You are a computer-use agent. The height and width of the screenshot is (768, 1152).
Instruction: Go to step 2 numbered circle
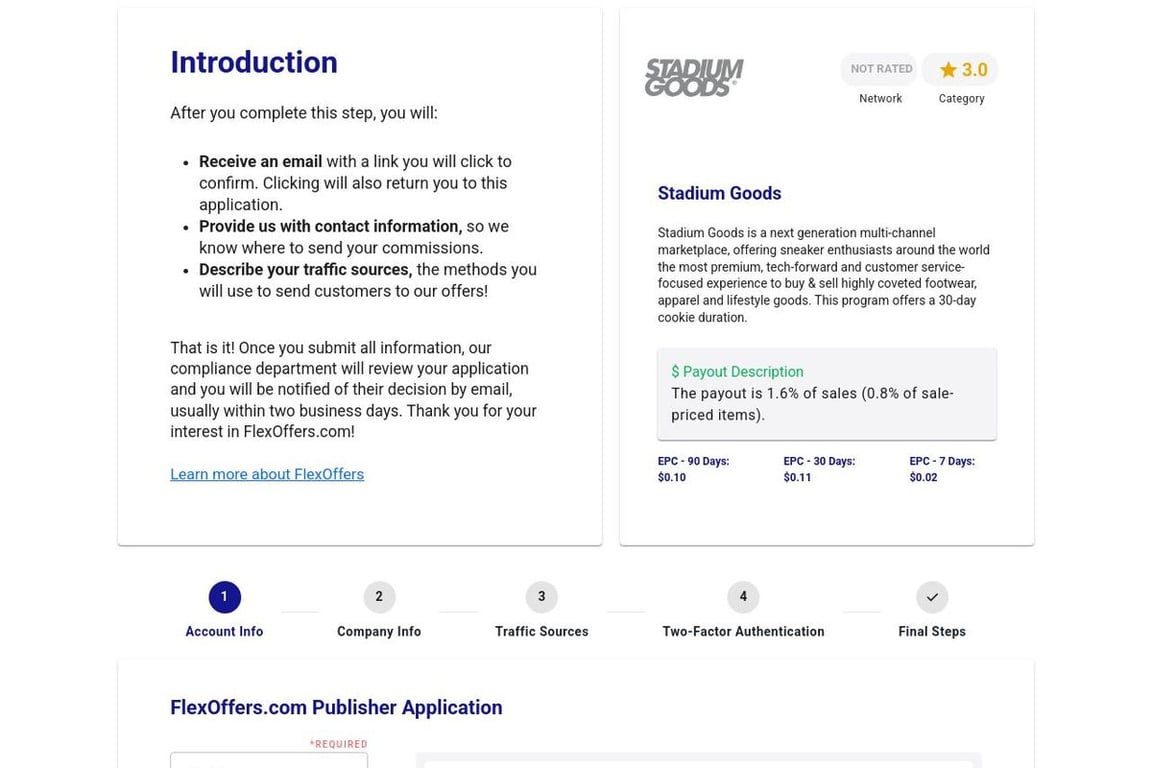(x=379, y=597)
